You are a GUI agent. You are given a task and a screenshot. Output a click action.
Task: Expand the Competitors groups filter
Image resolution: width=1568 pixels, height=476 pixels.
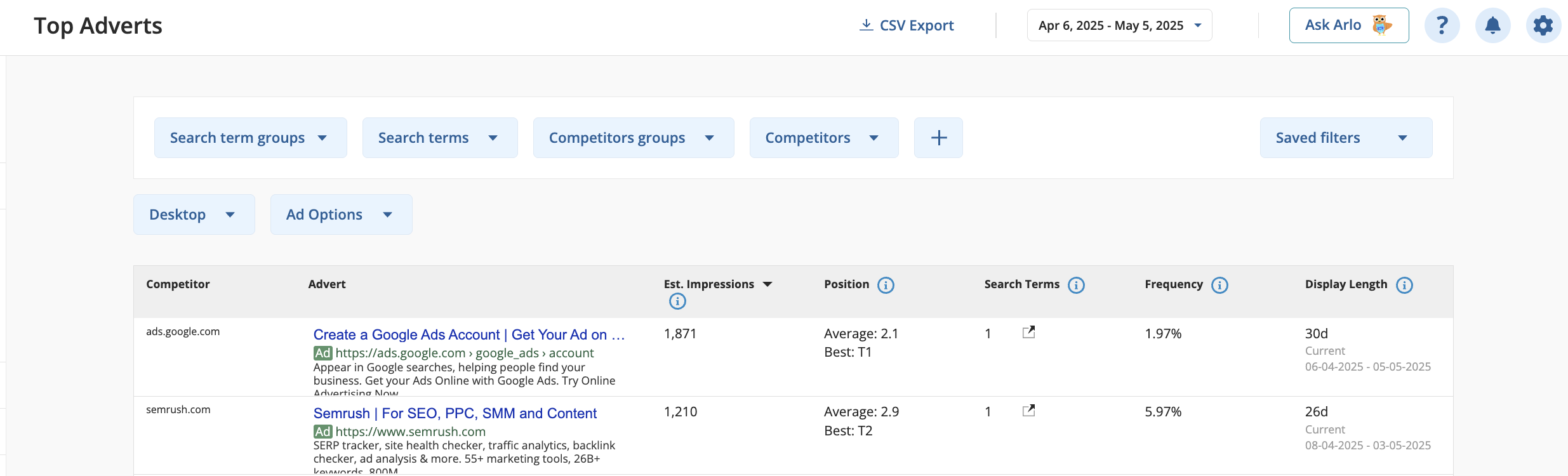634,138
